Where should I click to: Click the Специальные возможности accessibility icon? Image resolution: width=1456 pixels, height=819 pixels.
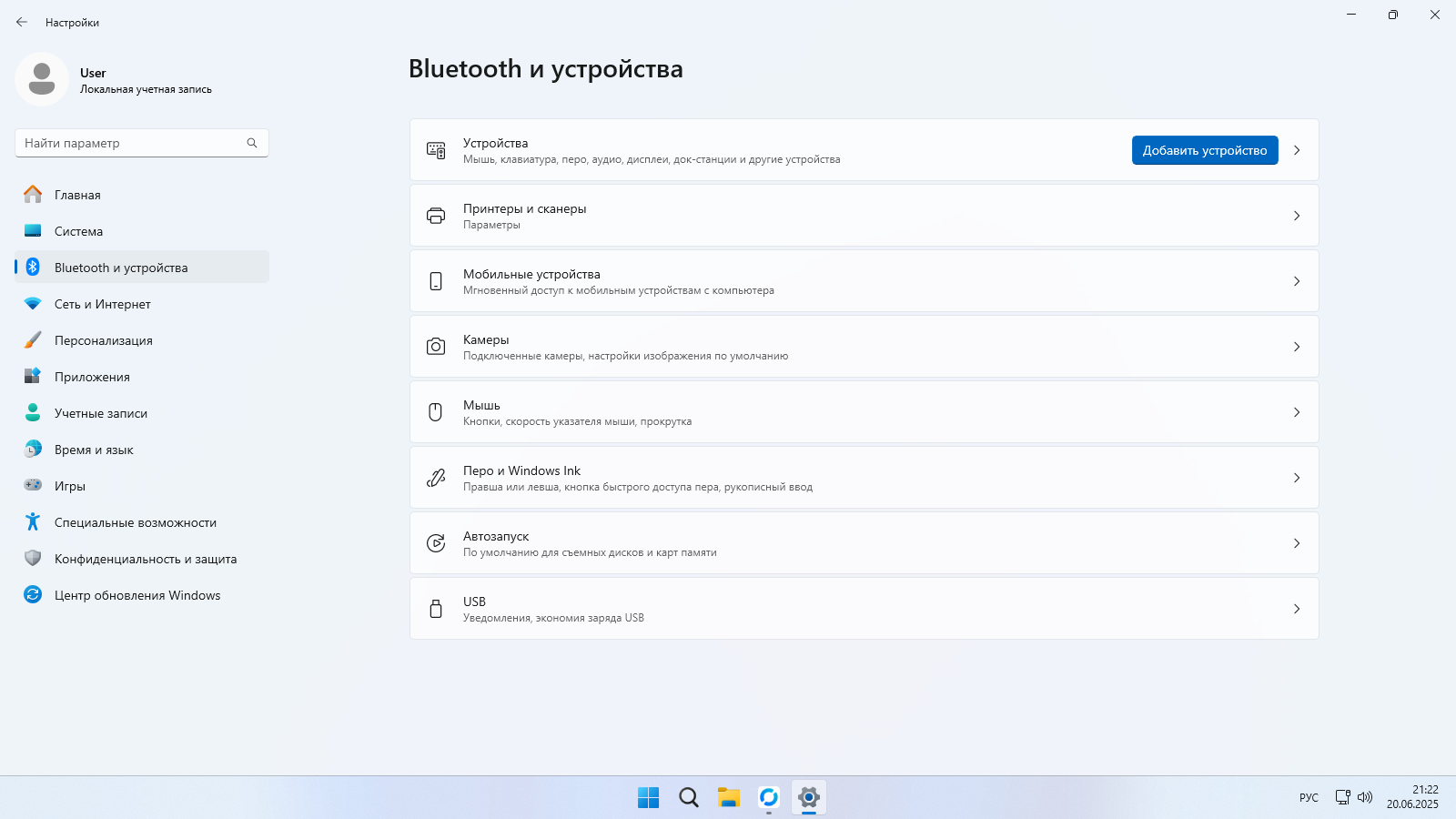pos(33,521)
